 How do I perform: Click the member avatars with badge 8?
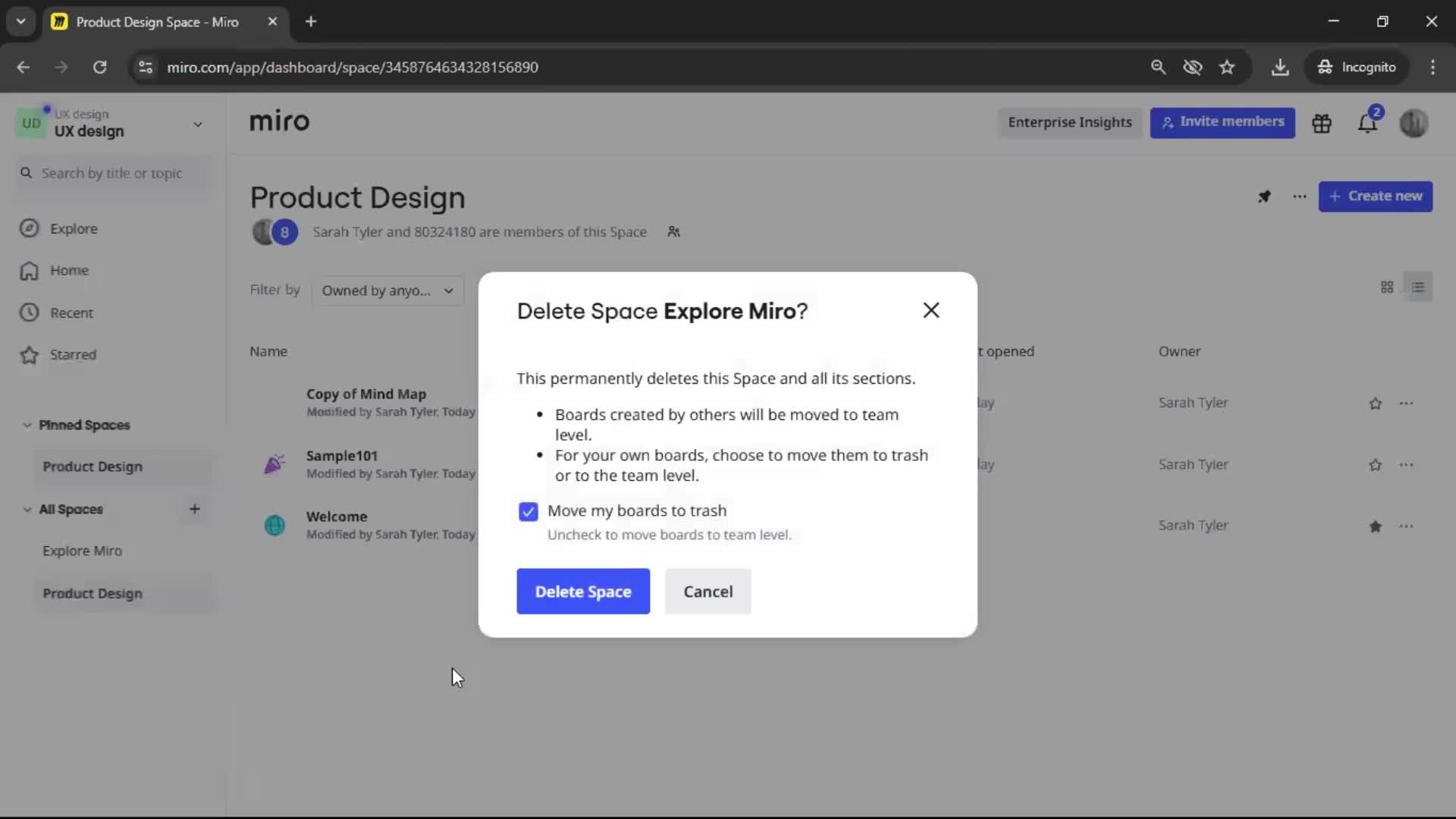click(275, 232)
